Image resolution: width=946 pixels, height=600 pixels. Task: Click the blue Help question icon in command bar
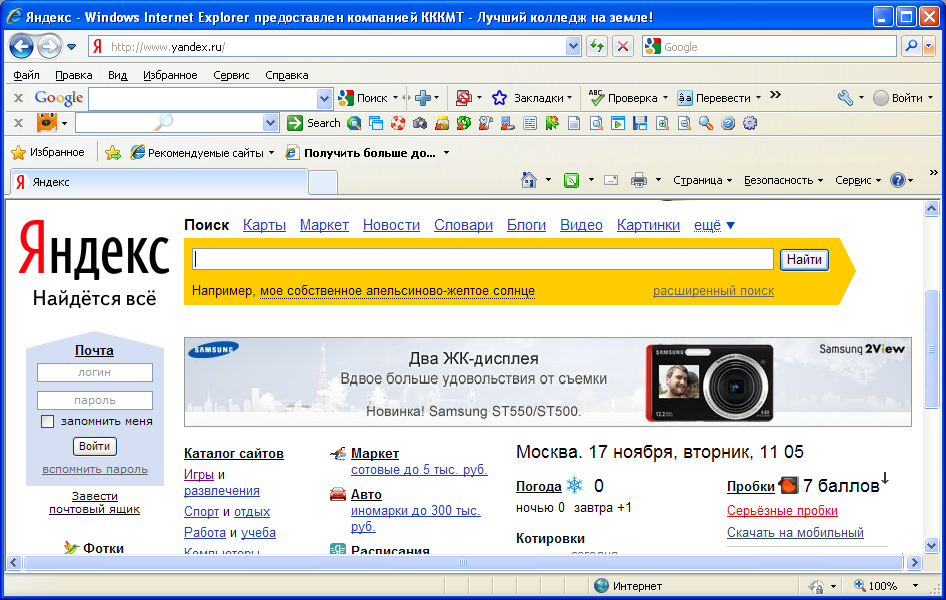pos(898,180)
